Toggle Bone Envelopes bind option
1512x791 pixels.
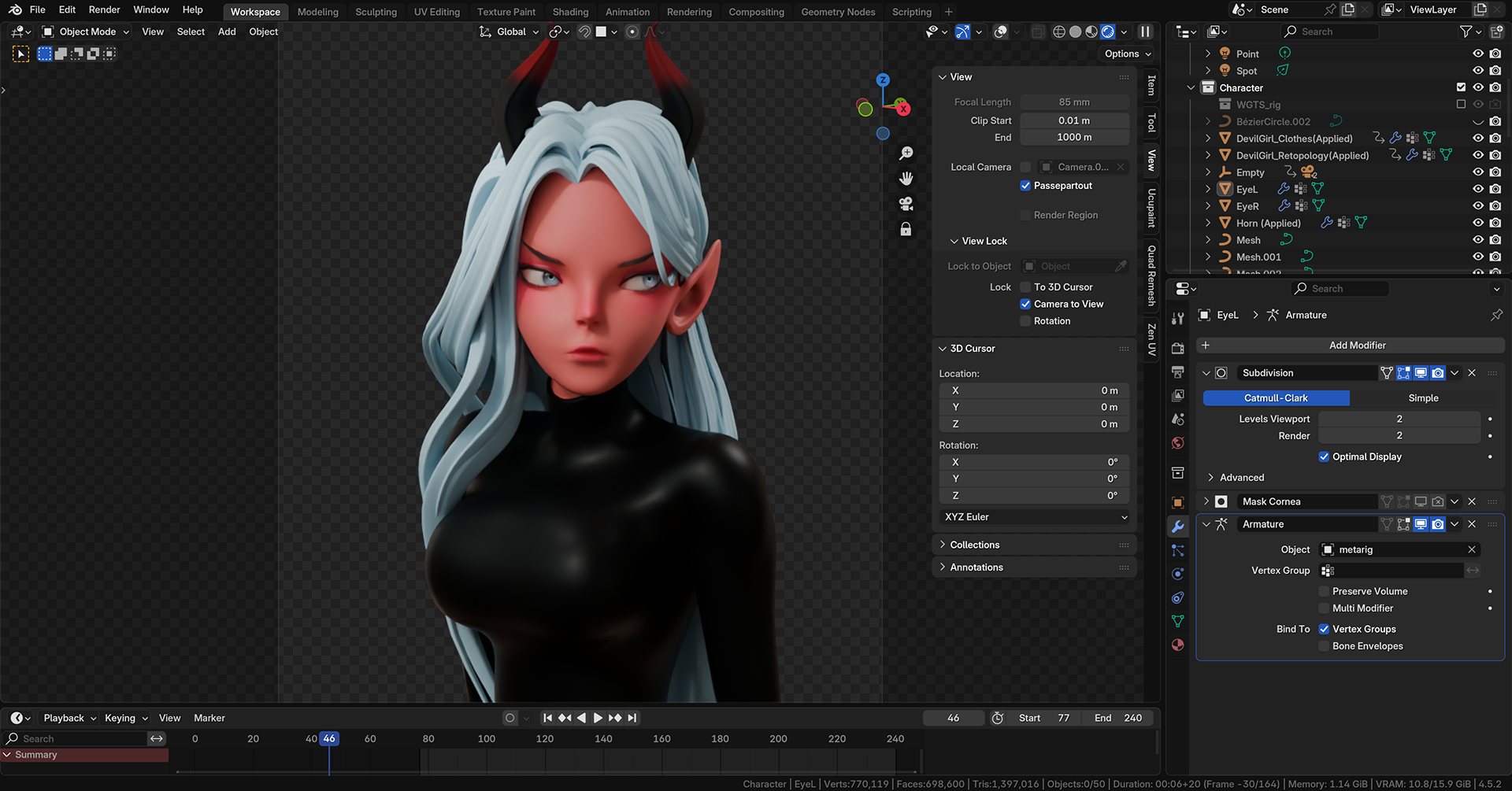pyautogui.click(x=1324, y=646)
